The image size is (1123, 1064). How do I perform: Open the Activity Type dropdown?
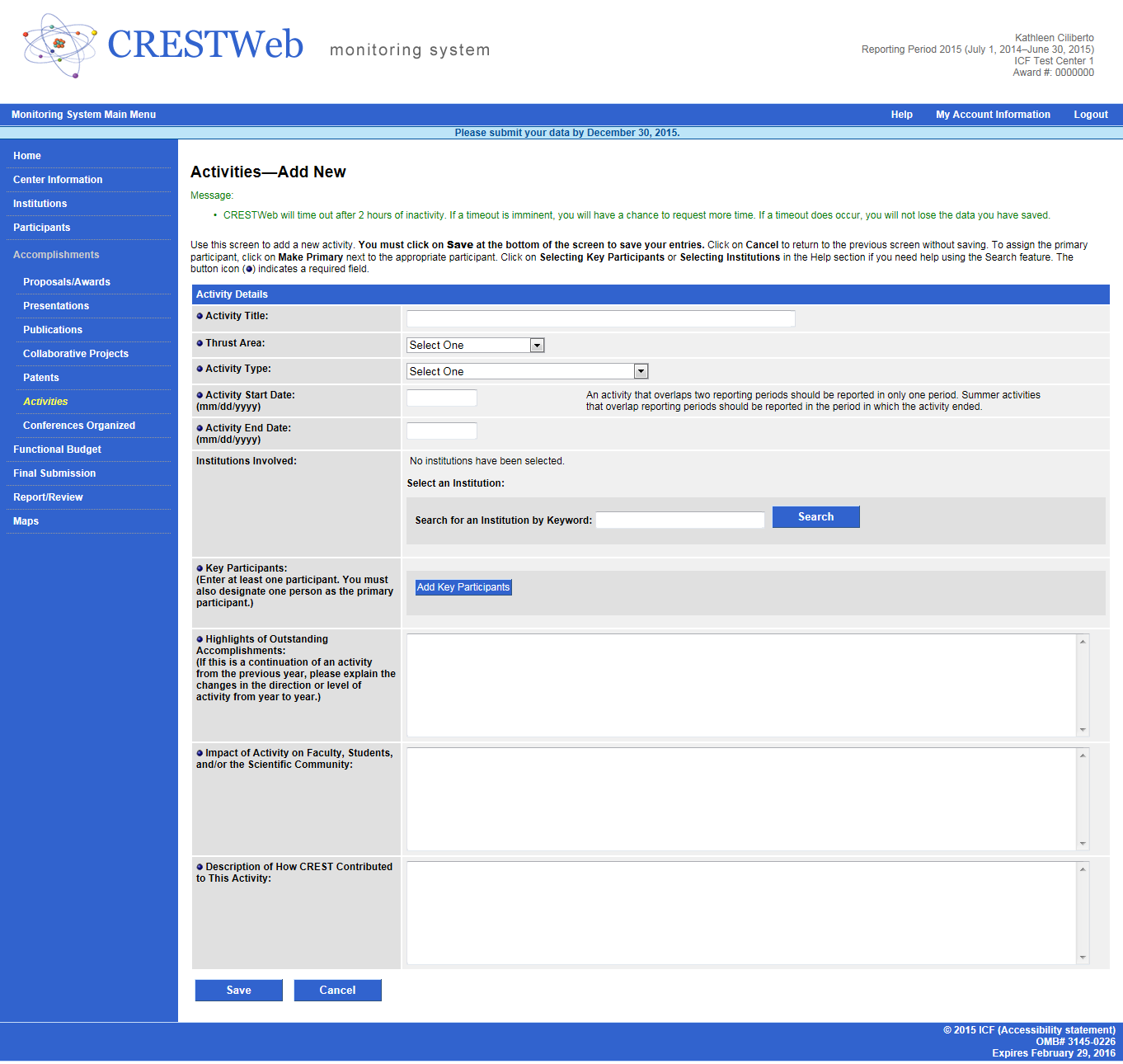(528, 372)
